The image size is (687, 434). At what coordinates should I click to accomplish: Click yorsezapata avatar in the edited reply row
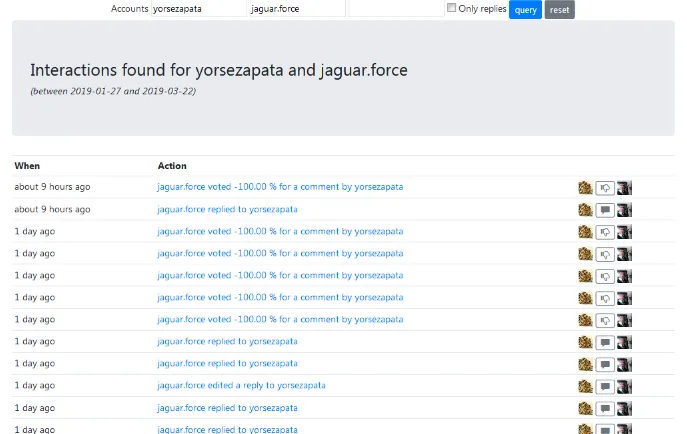(x=624, y=386)
